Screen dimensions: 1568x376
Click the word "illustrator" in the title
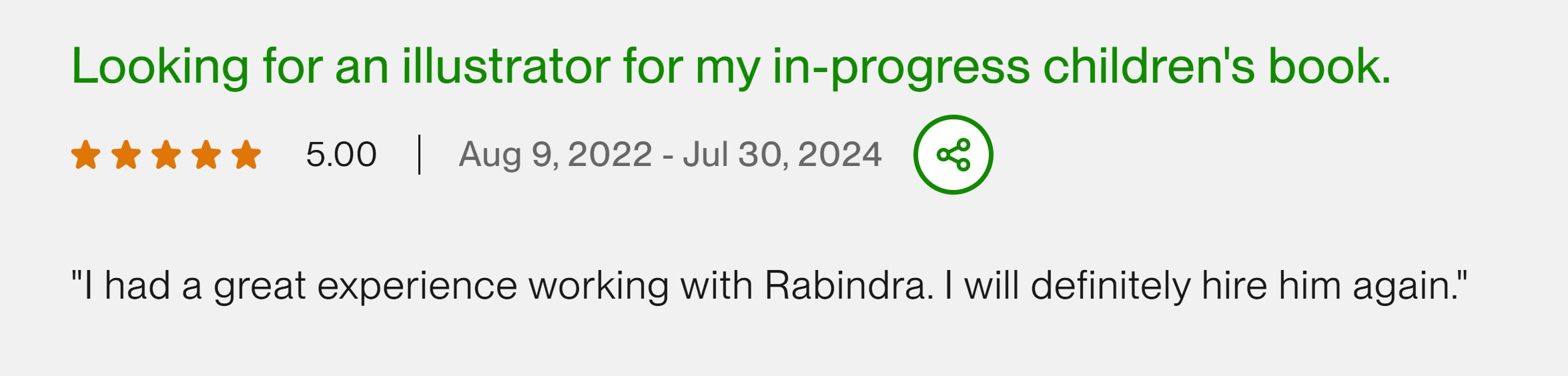(506, 67)
